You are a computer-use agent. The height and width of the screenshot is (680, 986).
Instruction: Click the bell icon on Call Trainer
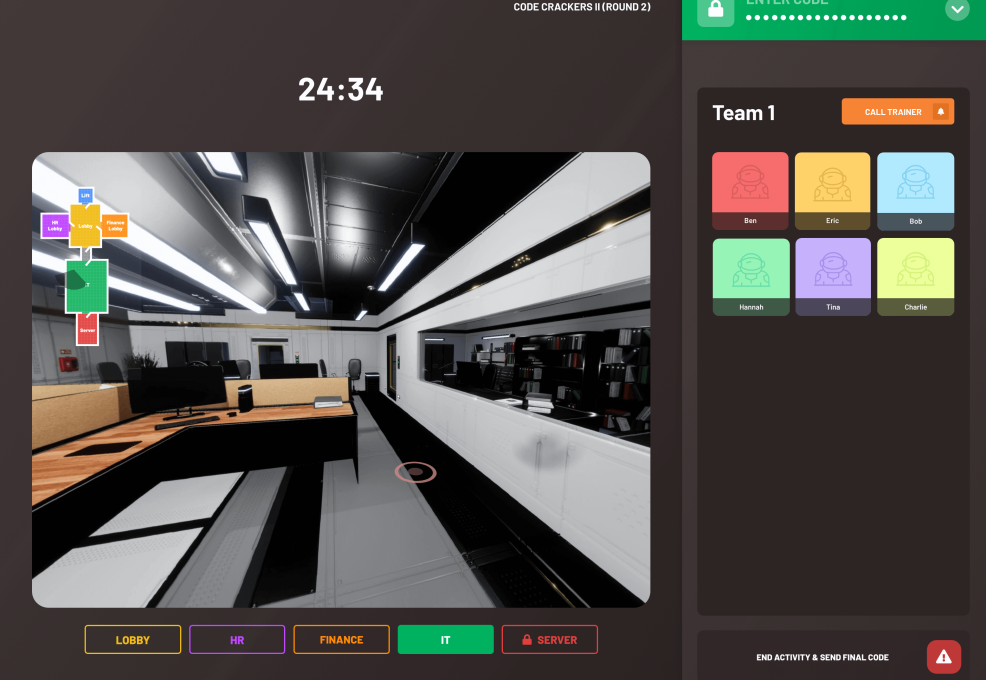pos(940,112)
